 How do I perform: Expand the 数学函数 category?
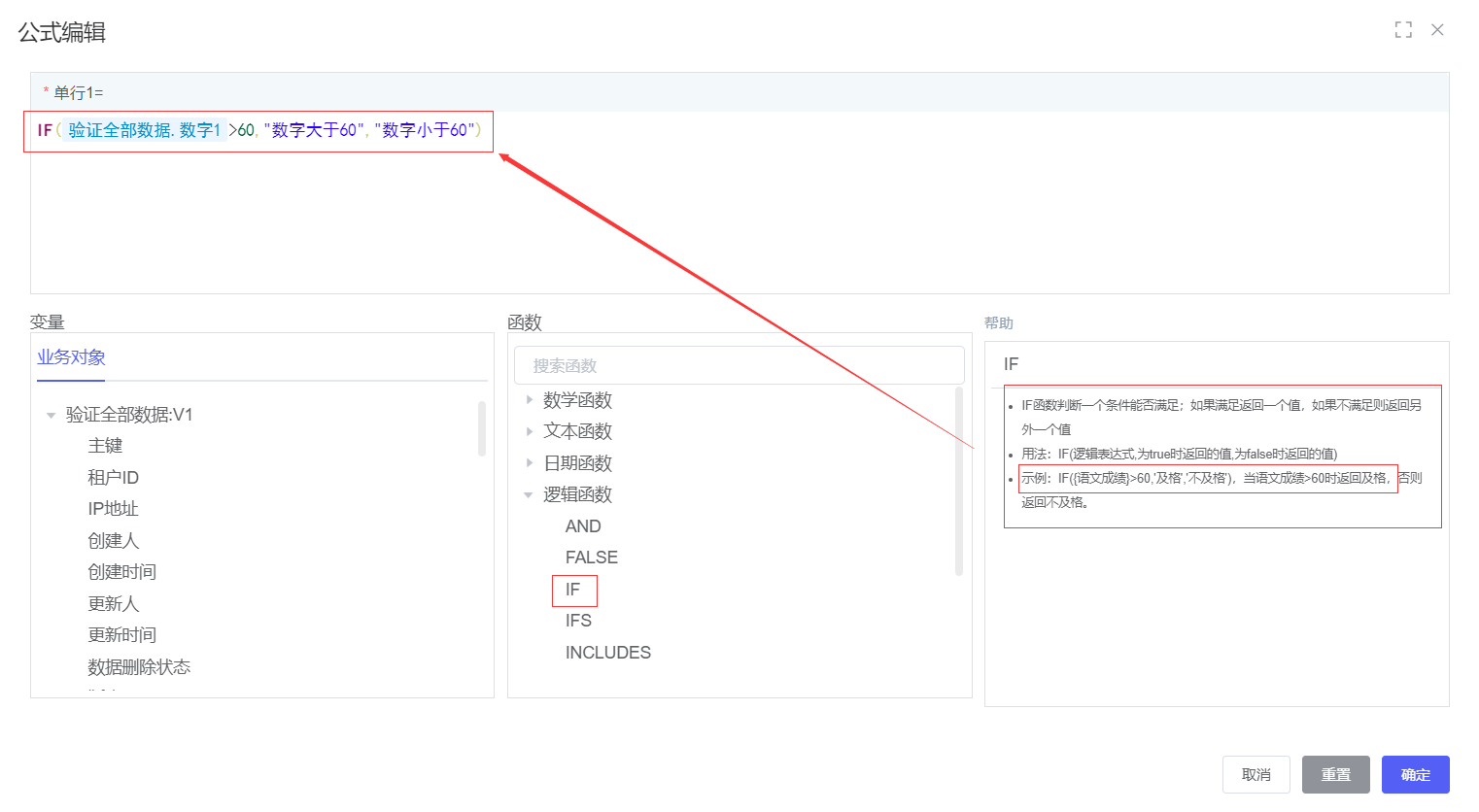click(530, 400)
